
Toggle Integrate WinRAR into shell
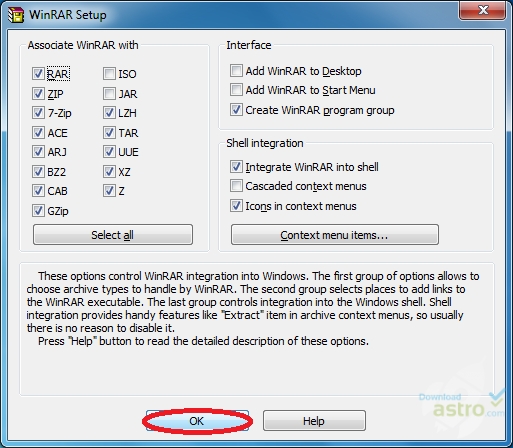tap(236, 167)
